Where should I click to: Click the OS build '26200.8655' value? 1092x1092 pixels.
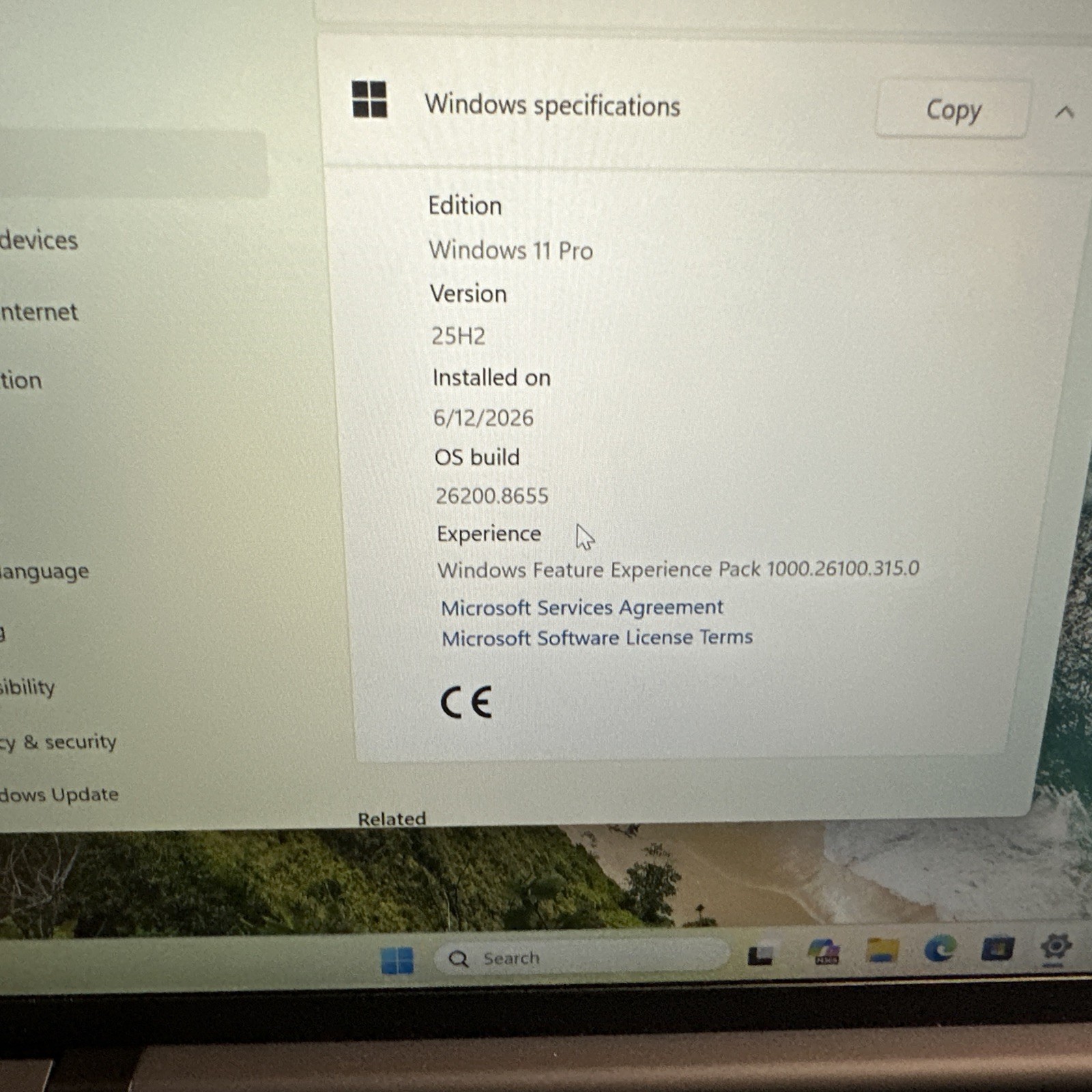click(x=492, y=495)
